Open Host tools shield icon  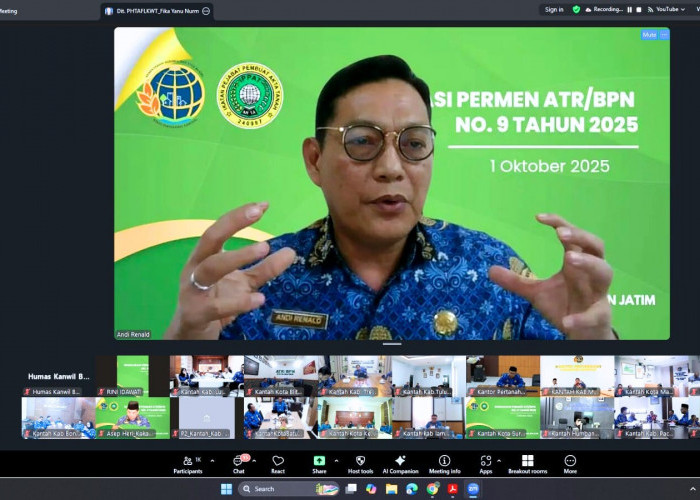[x=360, y=463]
